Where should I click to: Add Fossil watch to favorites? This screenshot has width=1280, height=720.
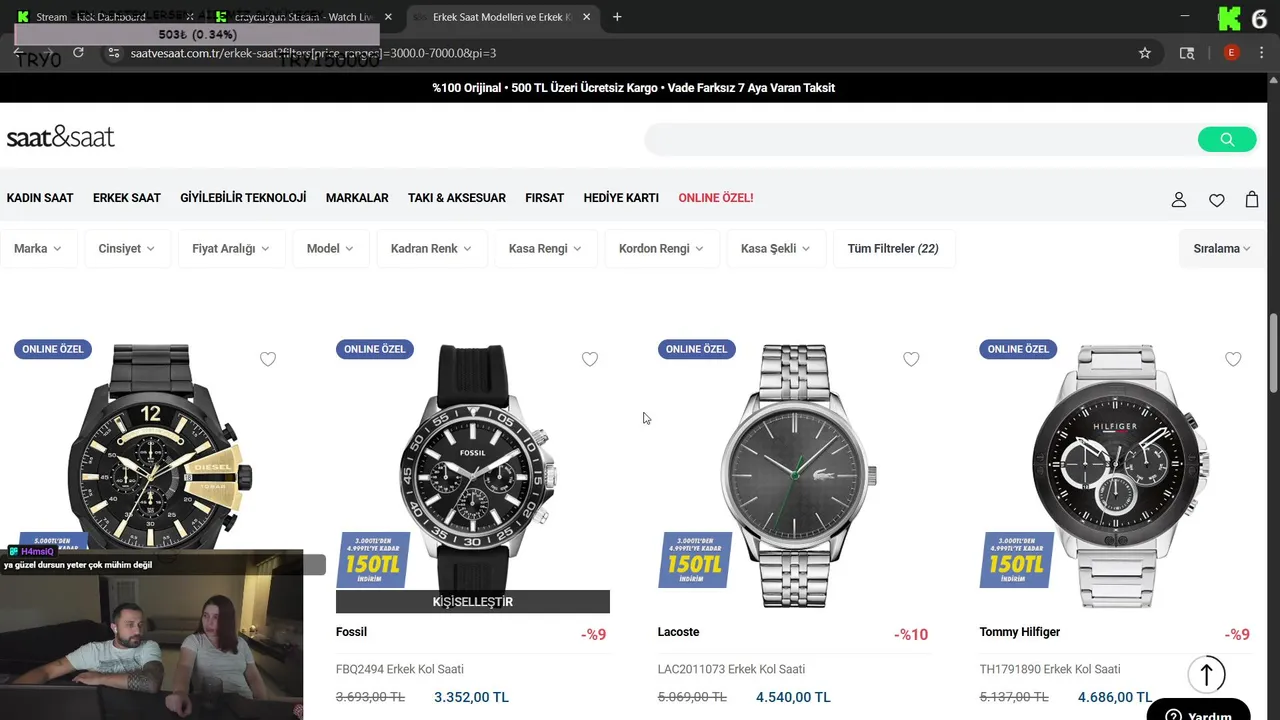(590, 359)
